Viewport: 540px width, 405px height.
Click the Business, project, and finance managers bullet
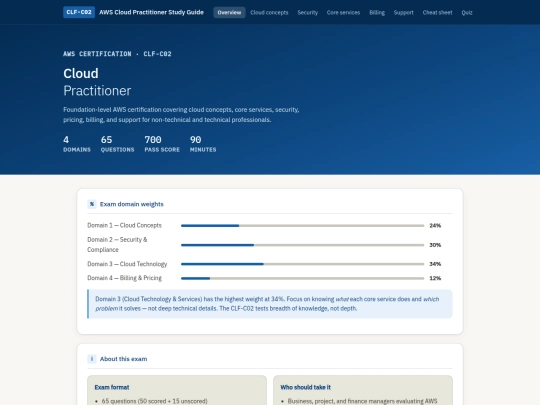(362, 401)
